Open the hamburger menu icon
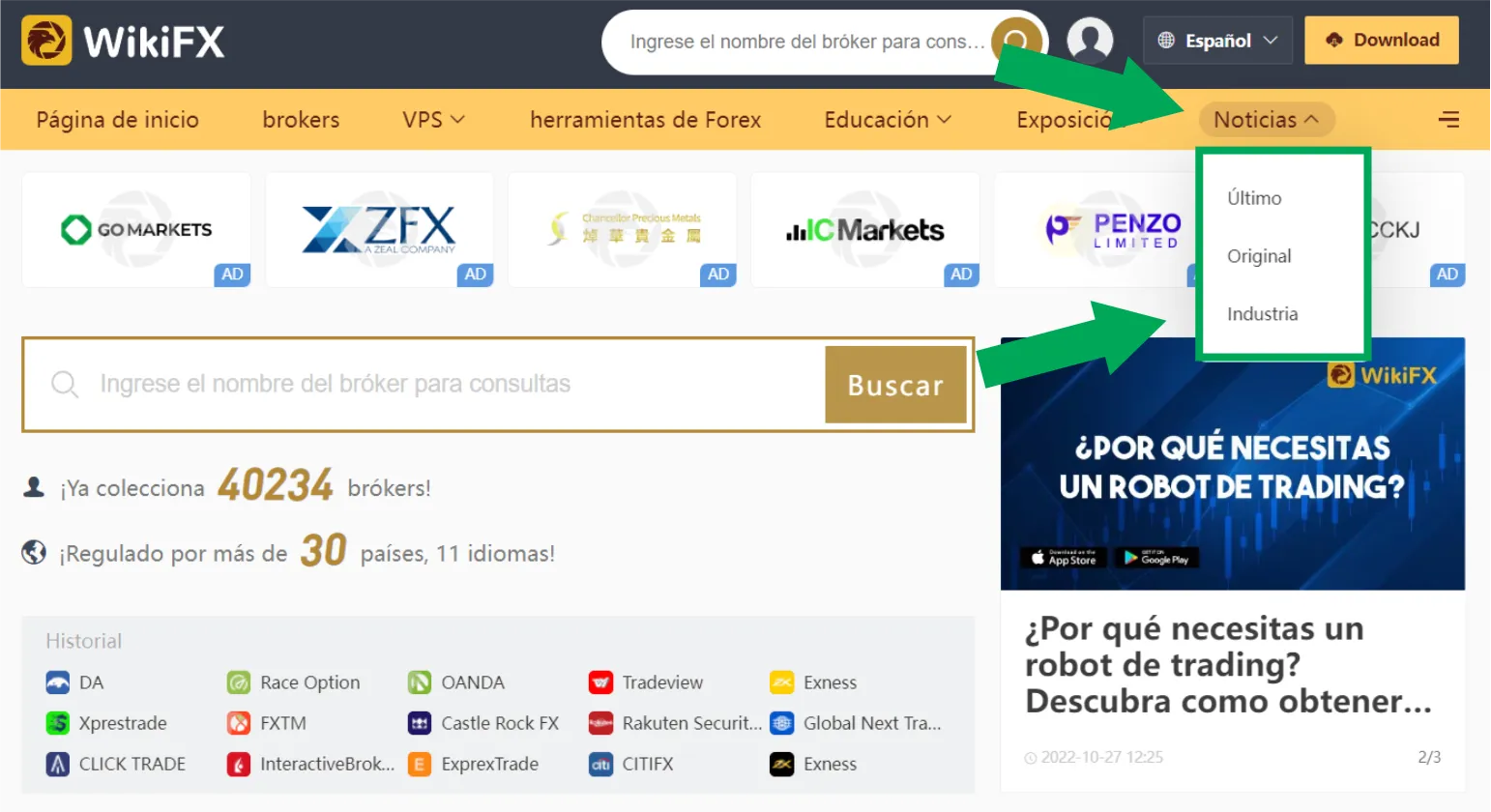 click(1448, 120)
